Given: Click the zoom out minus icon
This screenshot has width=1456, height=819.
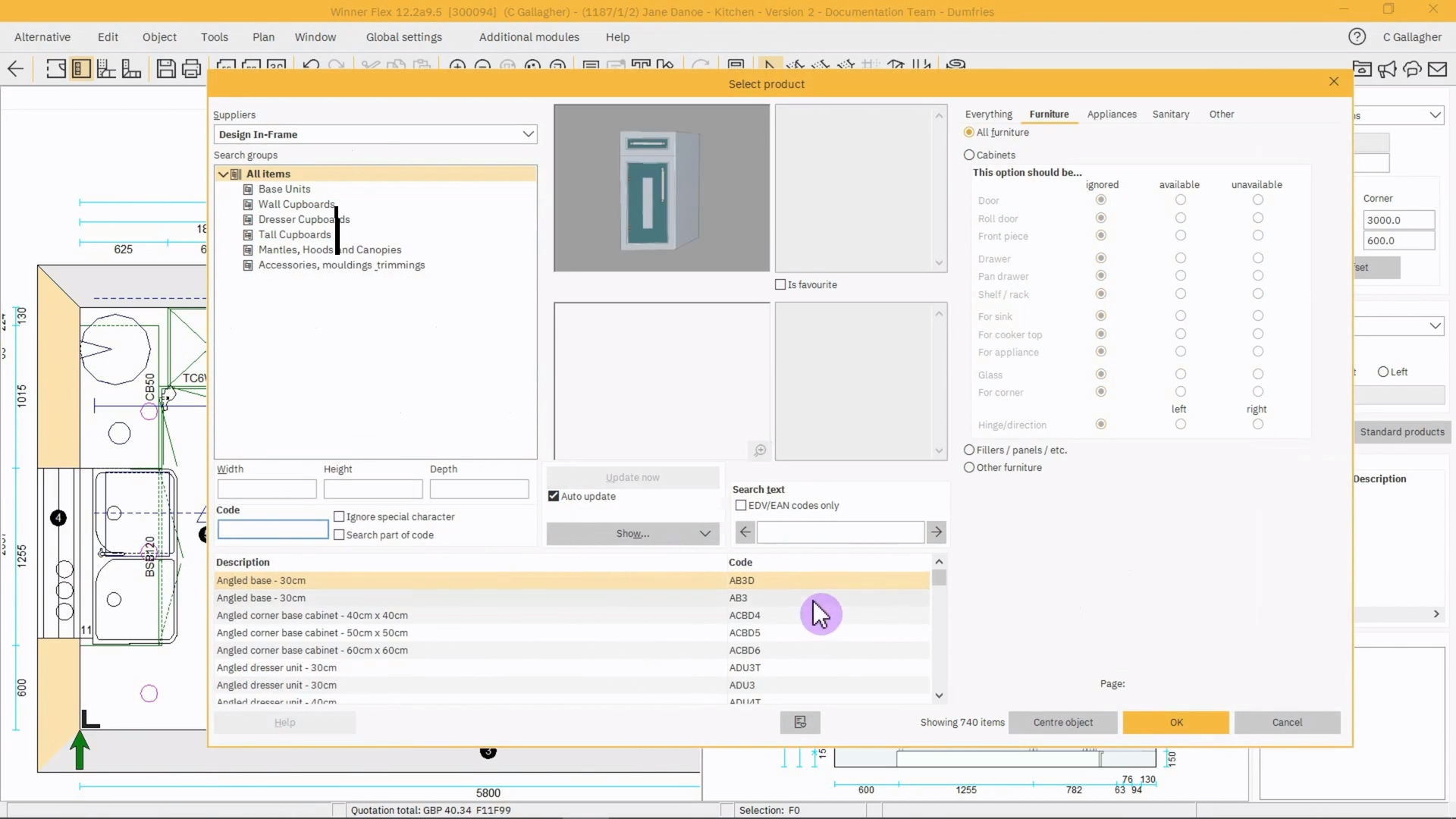Looking at the screenshot, I should [482, 66].
